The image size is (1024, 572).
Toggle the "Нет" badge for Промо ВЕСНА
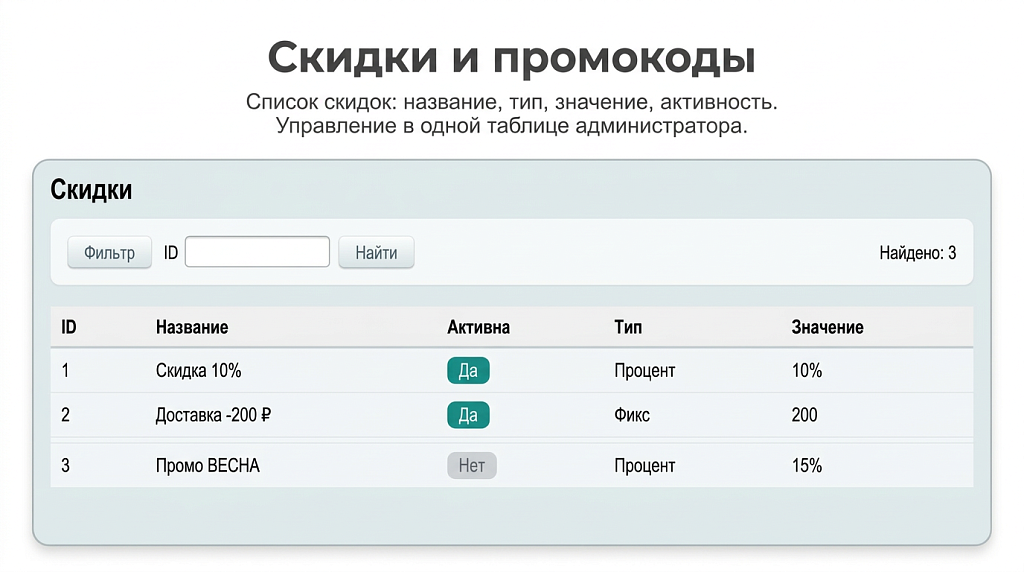471,465
